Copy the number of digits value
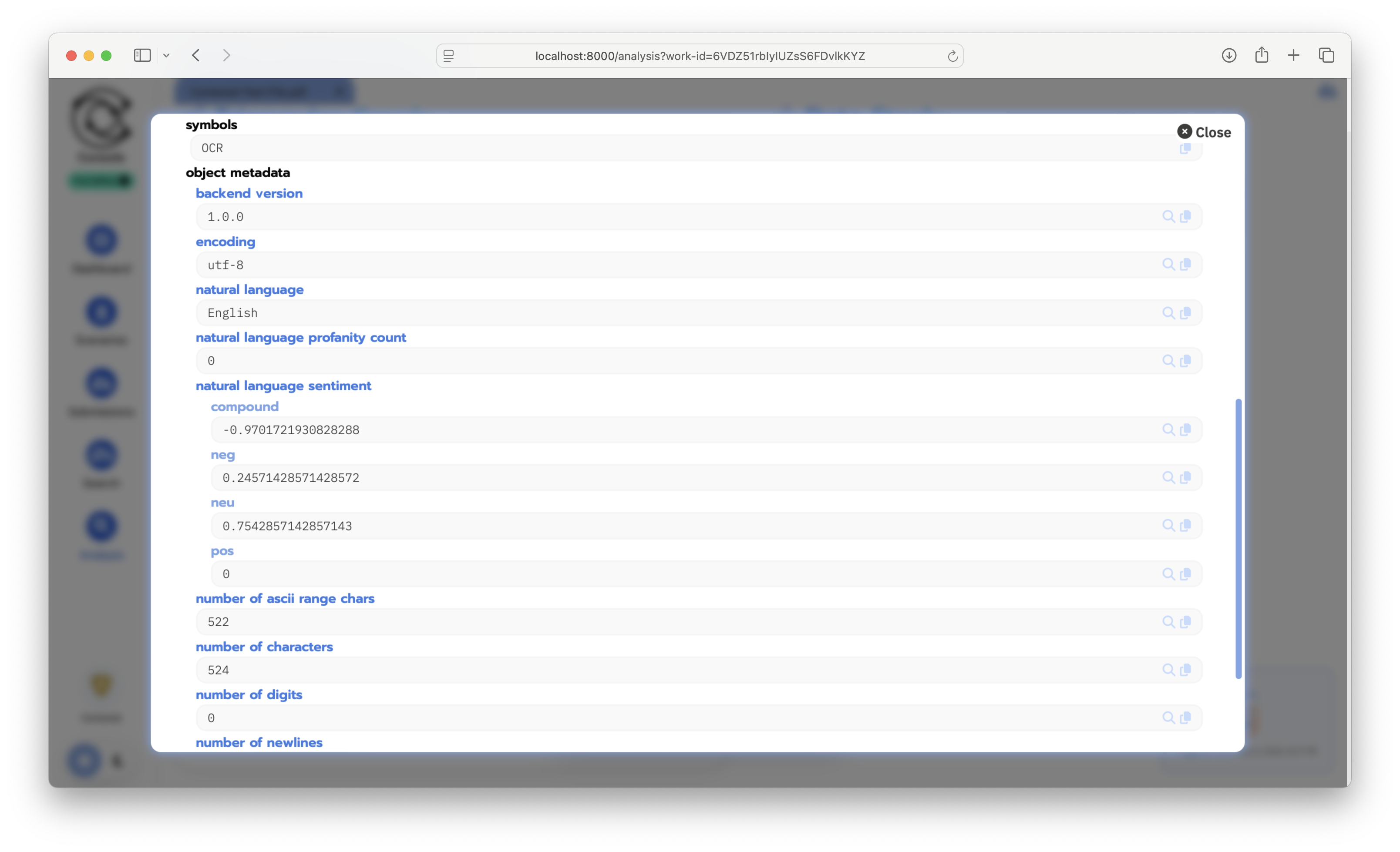The image size is (1400, 852). coord(1185,718)
